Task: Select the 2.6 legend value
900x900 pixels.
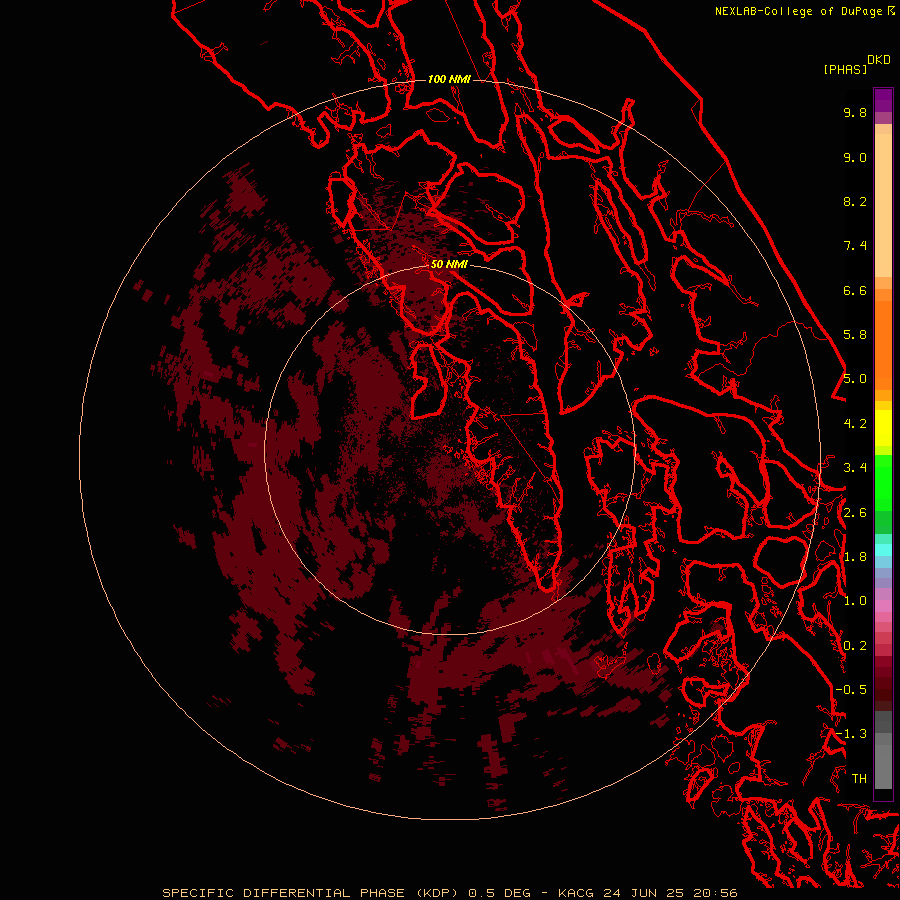Action: tap(855, 513)
